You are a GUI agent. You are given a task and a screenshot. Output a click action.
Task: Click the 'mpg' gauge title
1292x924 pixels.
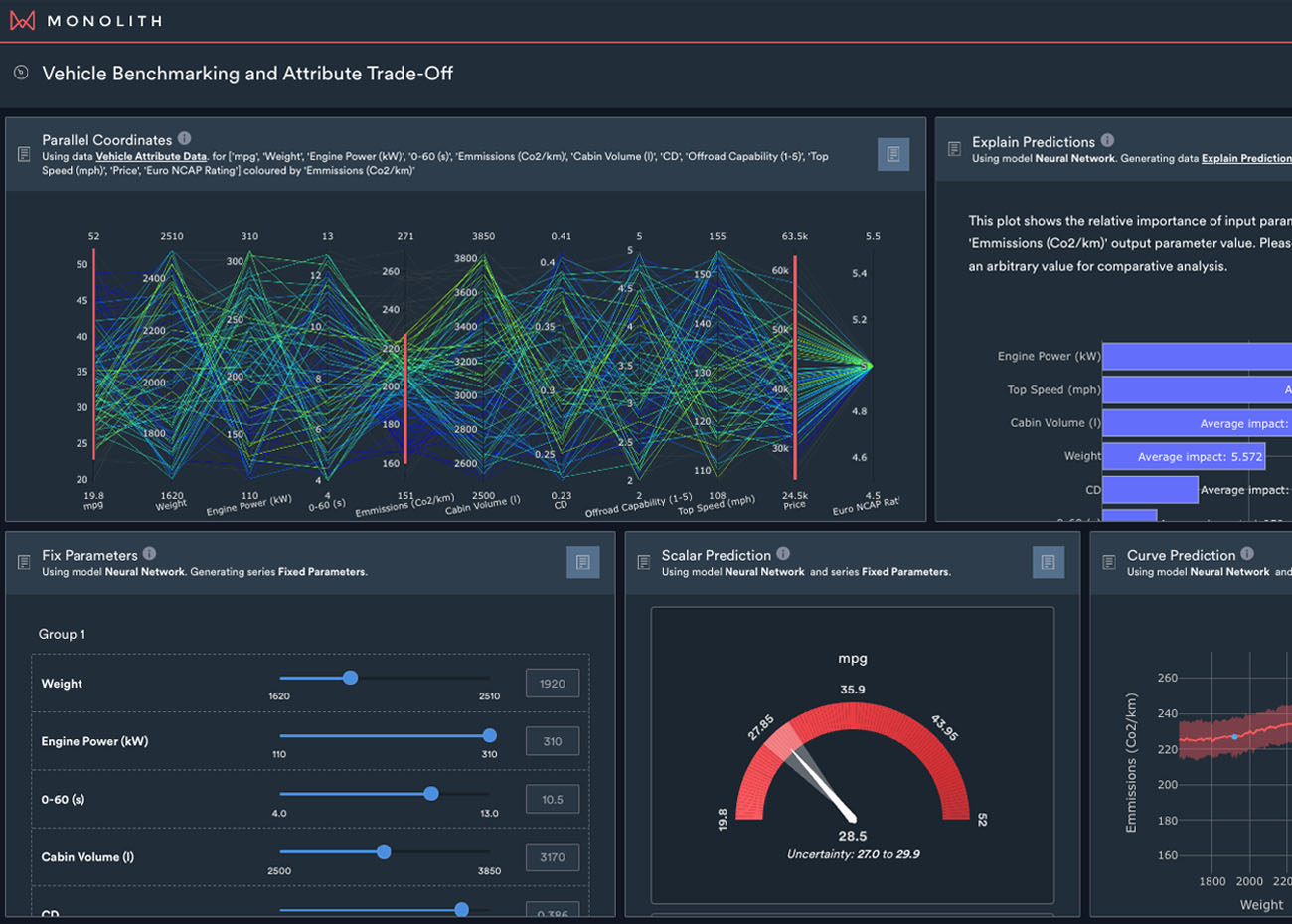coord(853,658)
